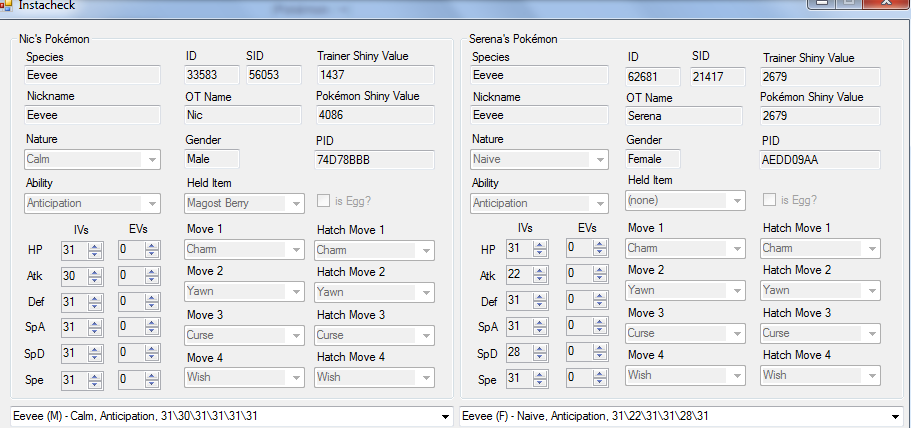Viewport: 911px width, 428px height.
Task: Adjust Serena's HP IV stepper arrows
Action: 540,249
